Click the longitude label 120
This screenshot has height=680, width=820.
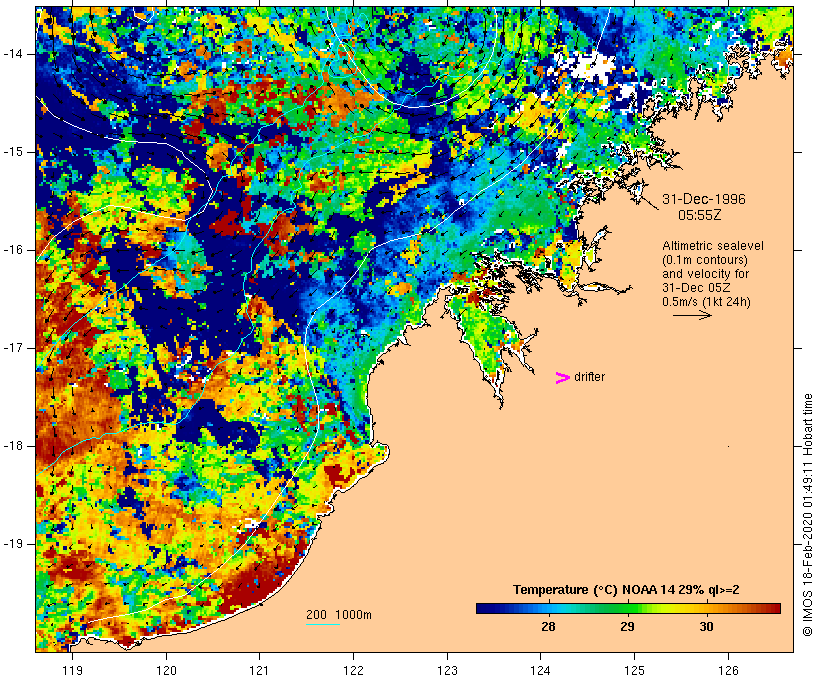pos(166,670)
